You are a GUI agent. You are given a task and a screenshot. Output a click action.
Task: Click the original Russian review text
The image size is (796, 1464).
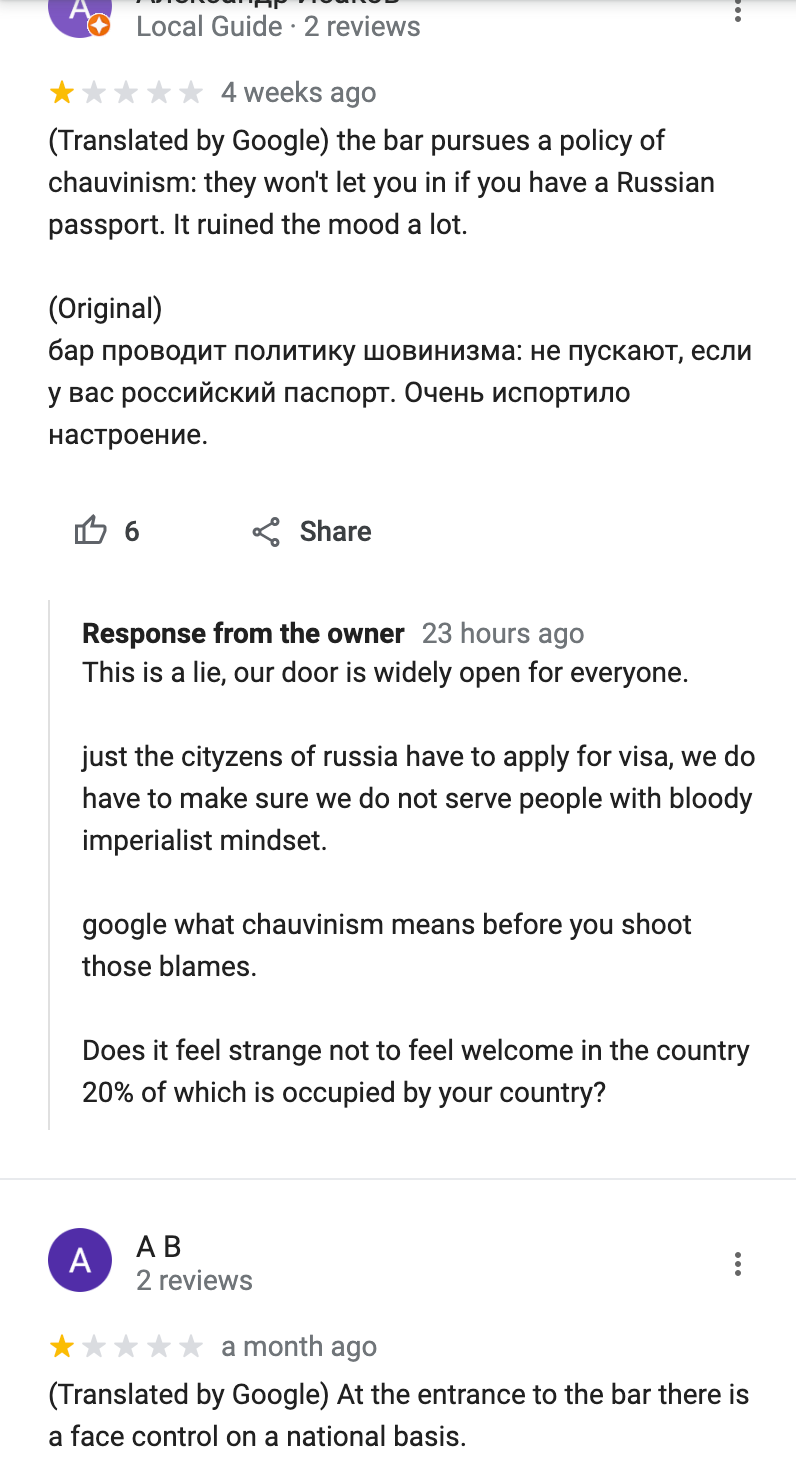pos(400,393)
